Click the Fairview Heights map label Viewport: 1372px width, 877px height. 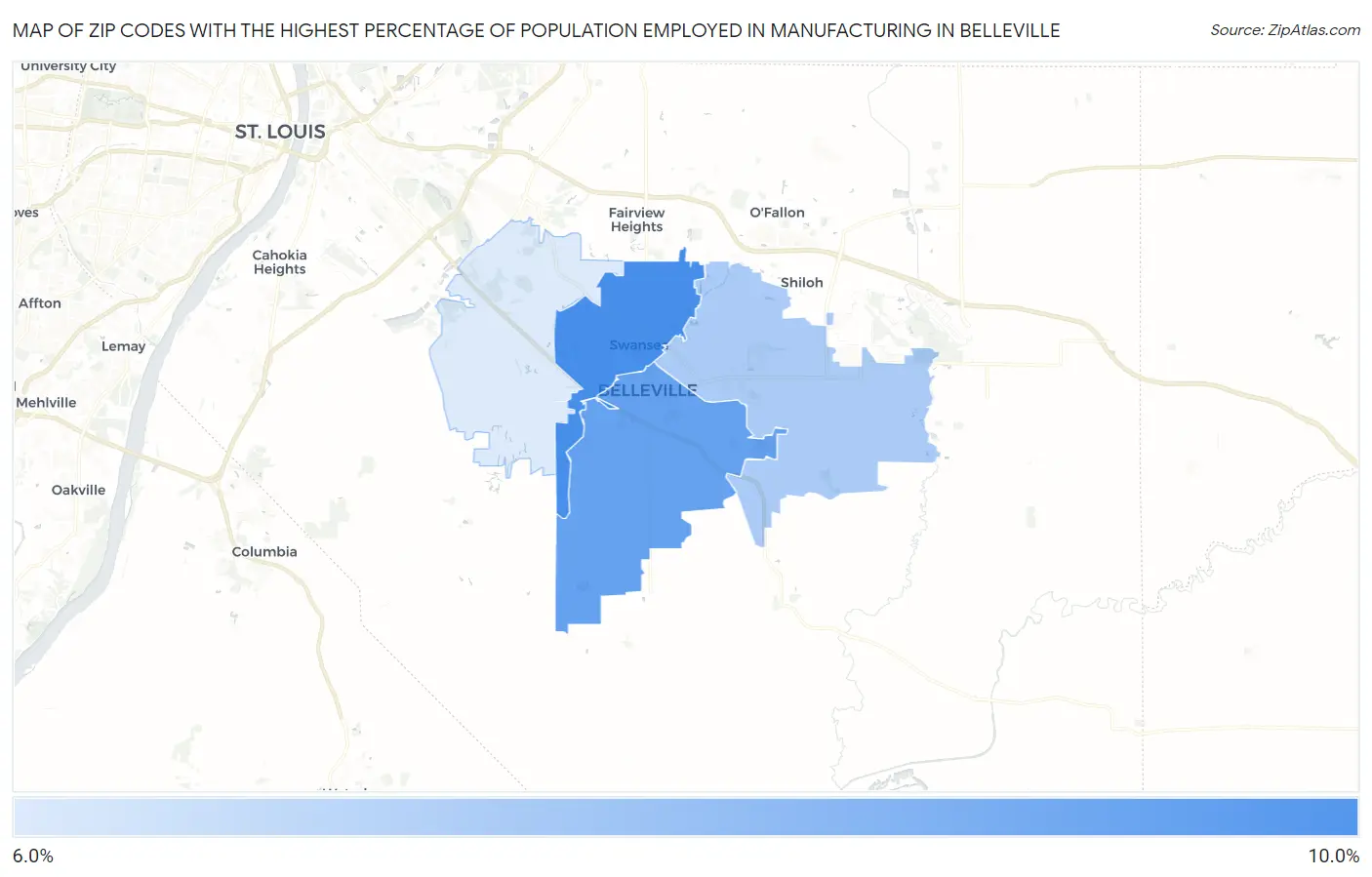pos(636,219)
